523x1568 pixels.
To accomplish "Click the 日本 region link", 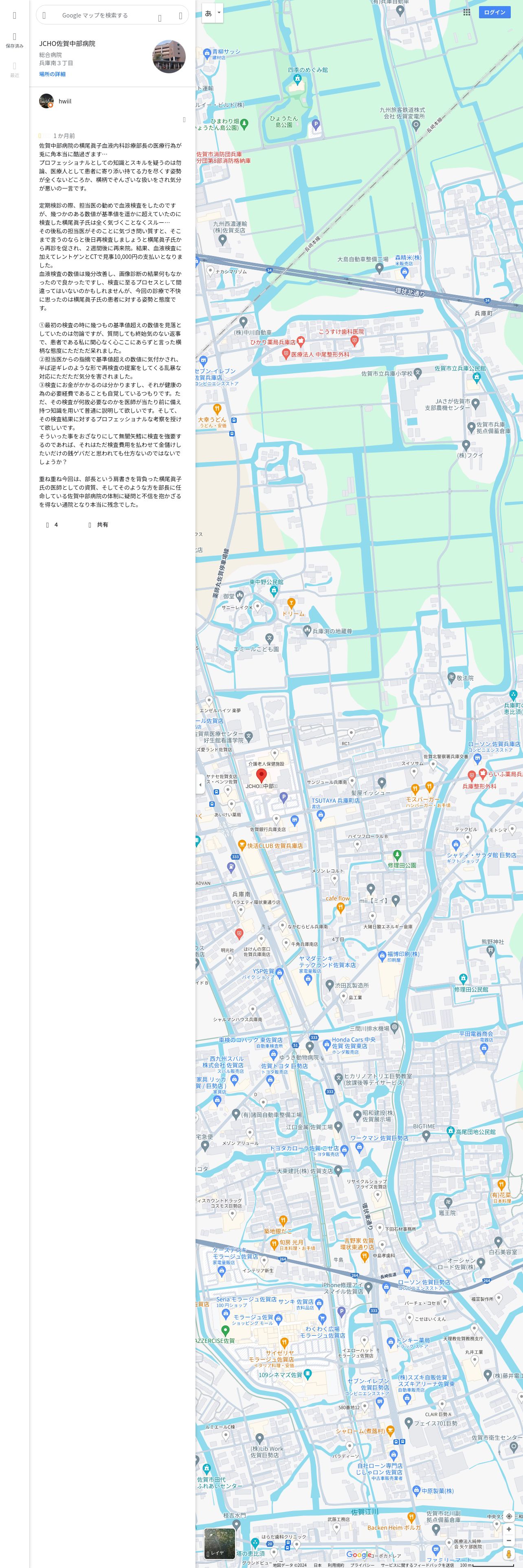I will (317, 1565).
